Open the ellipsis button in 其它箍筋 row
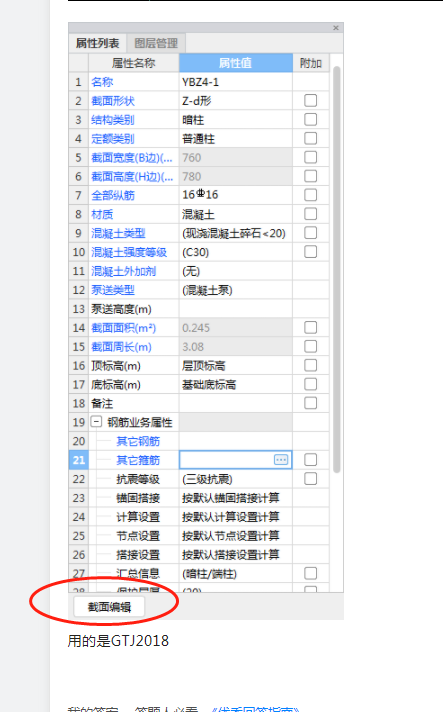This screenshot has width=443, height=712. point(281,460)
